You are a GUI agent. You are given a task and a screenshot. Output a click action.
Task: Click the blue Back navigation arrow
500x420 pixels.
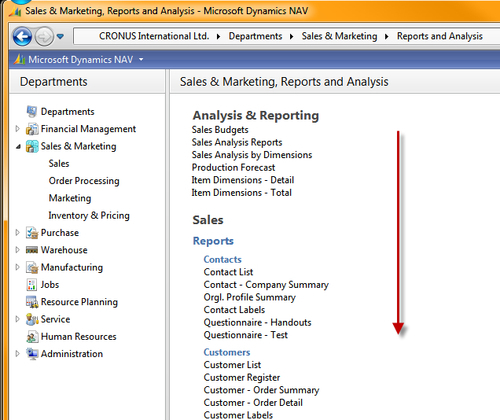point(22,36)
